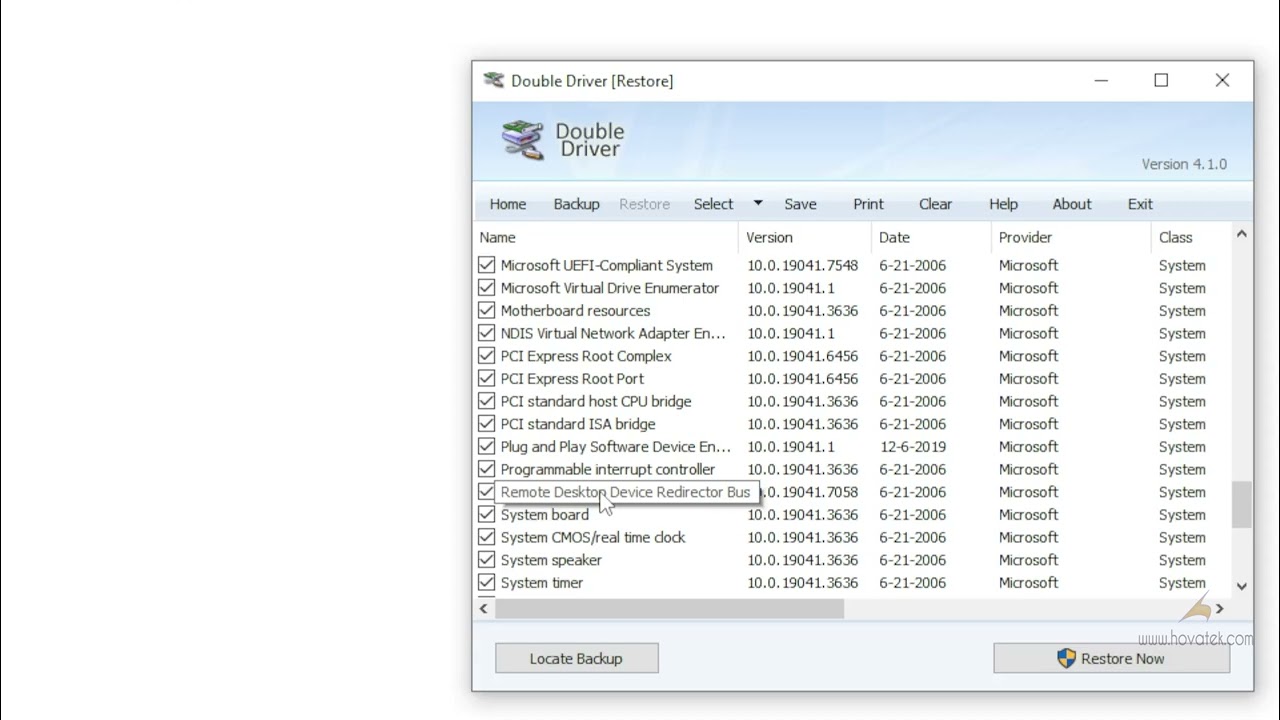
Task: Sort by the Date column header
Action: (931, 237)
